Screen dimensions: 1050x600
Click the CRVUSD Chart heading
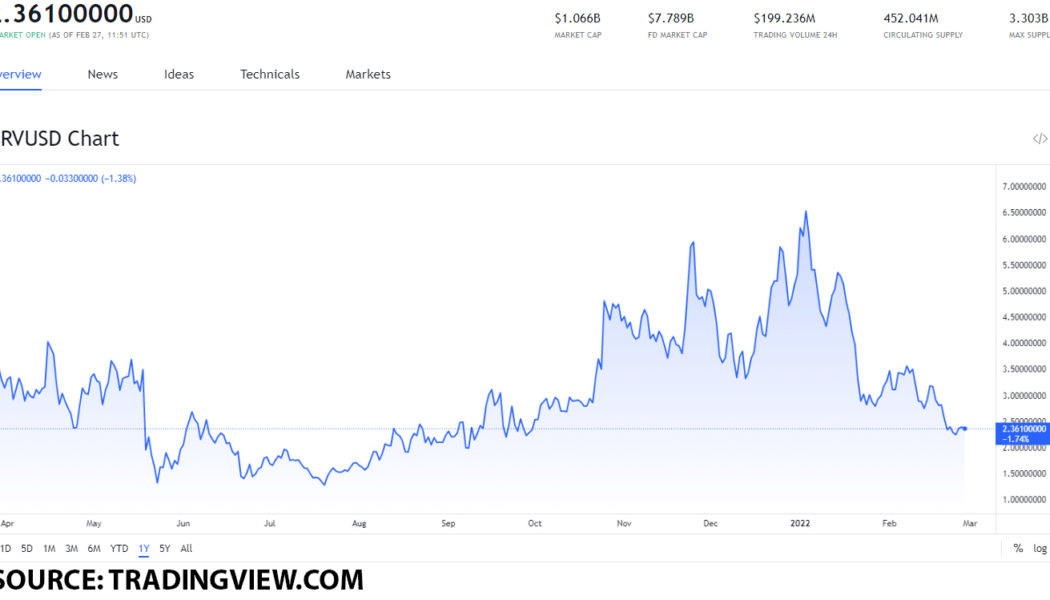[x=60, y=139]
